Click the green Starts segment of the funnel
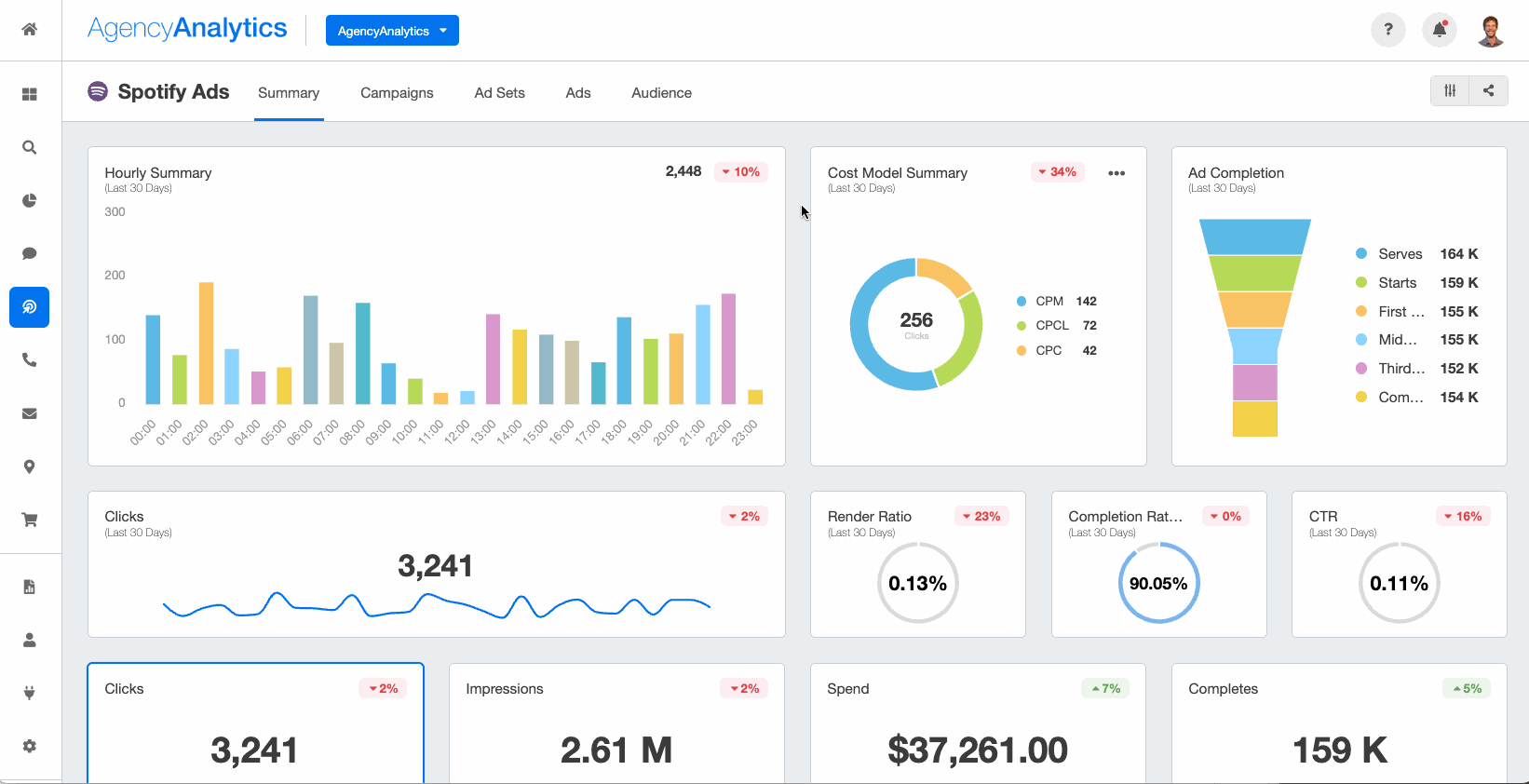Image resolution: width=1529 pixels, height=784 pixels. 1254,273
